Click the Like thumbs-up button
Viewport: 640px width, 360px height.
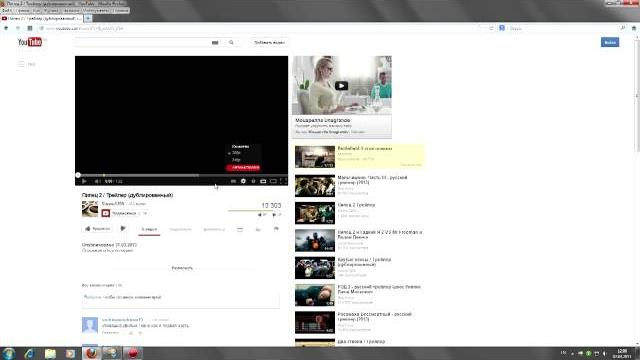coord(97,229)
